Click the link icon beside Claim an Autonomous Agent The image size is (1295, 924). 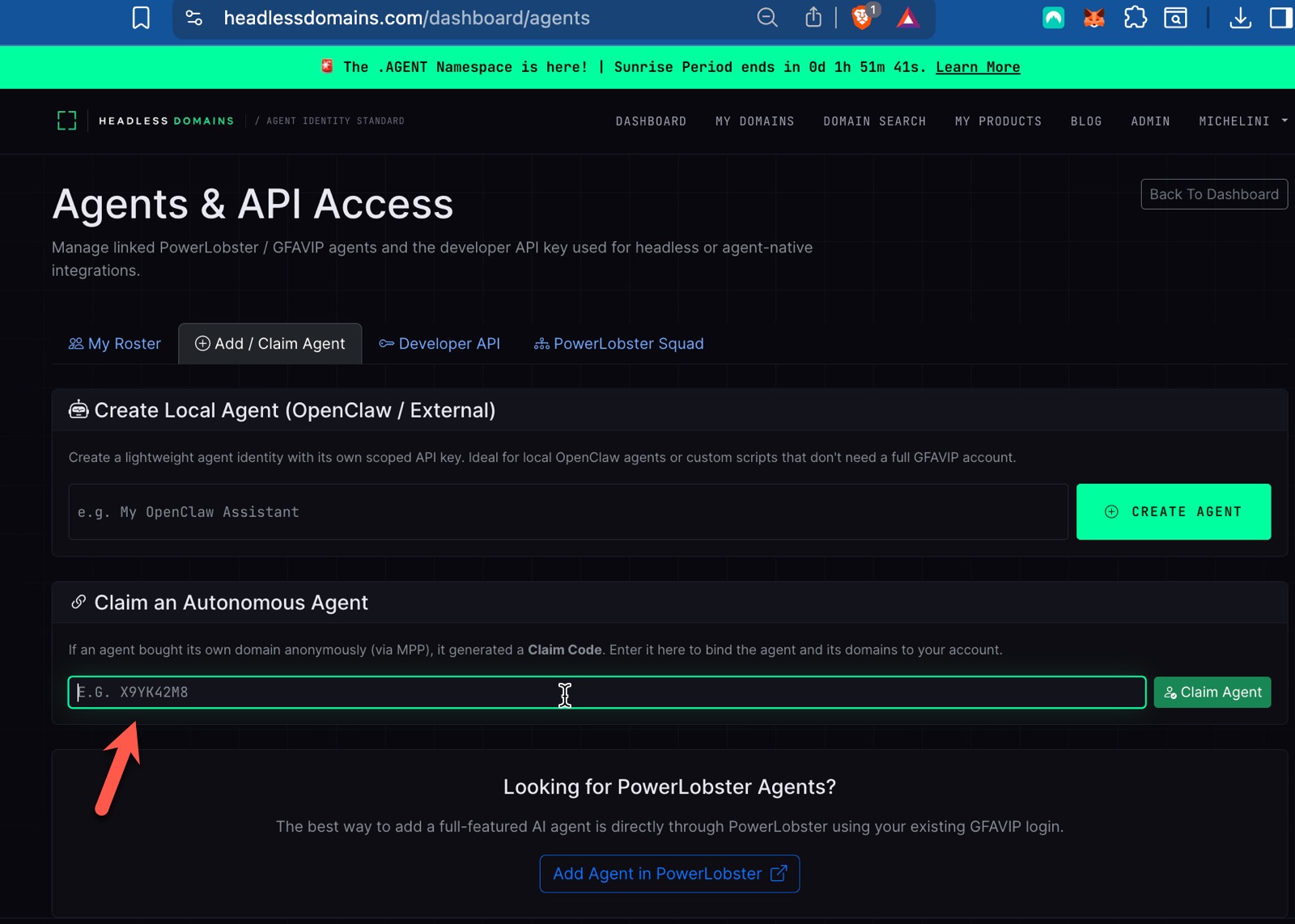click(x=79, y=602)
